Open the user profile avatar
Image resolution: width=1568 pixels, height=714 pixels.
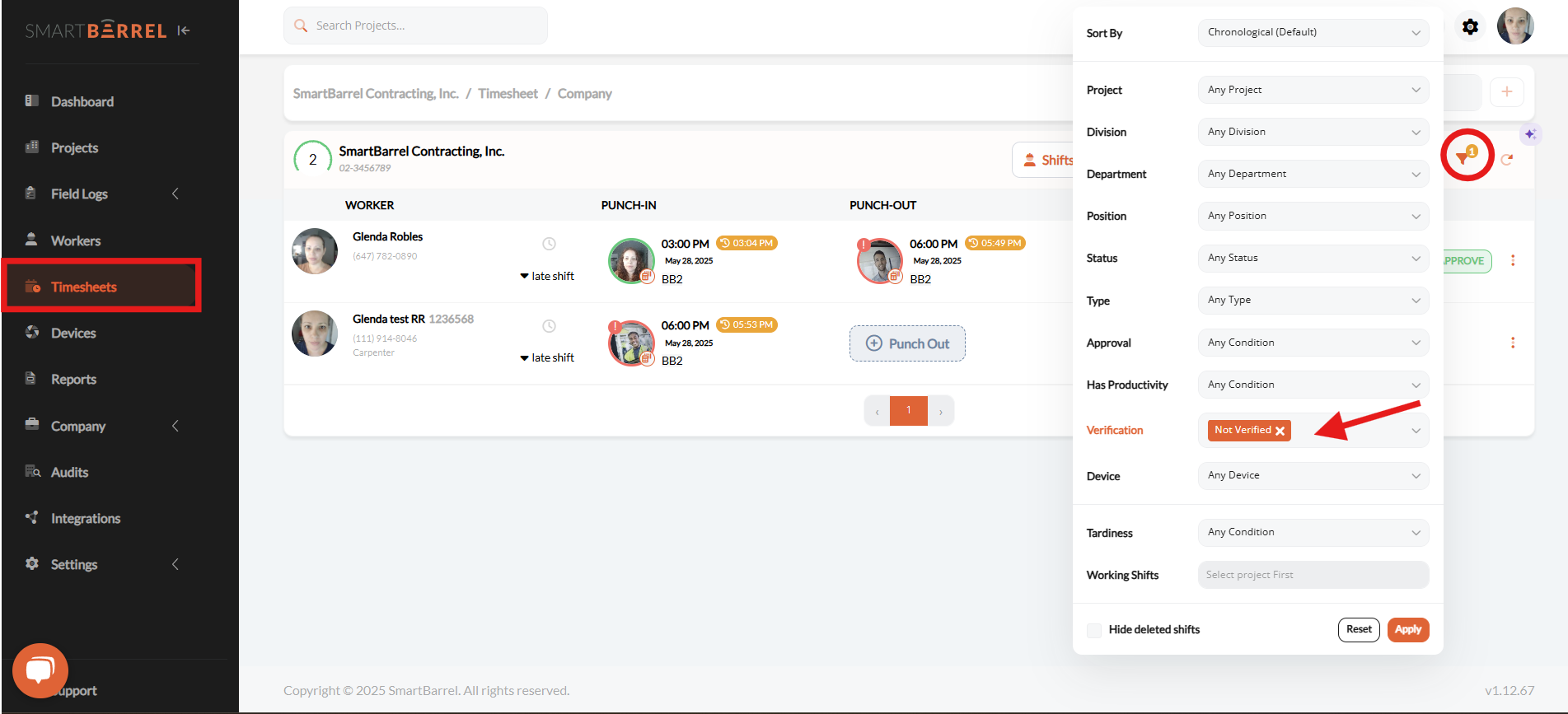tap(1515, 26)
